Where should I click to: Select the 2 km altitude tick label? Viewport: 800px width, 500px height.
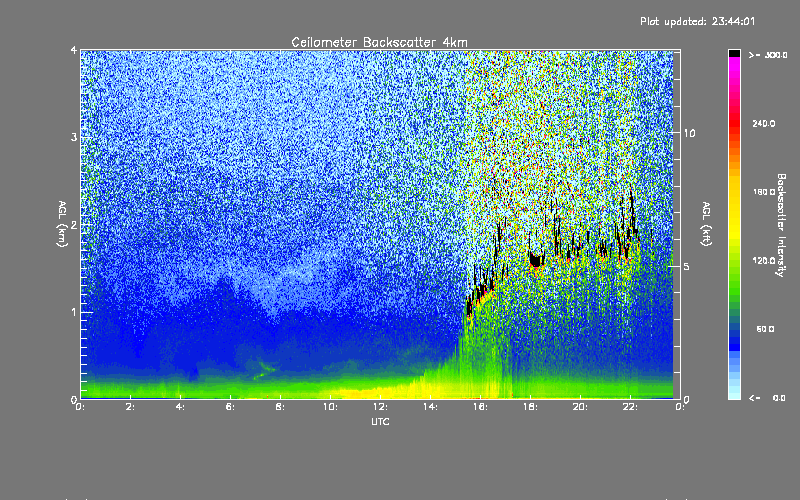click(x=74, y=224)
